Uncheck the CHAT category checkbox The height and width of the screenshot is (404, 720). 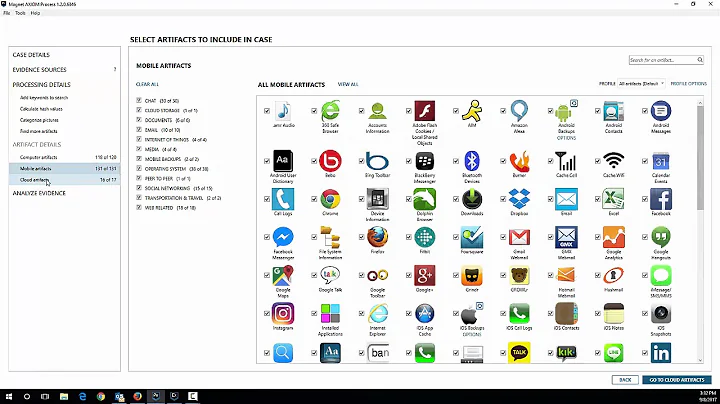139,100
